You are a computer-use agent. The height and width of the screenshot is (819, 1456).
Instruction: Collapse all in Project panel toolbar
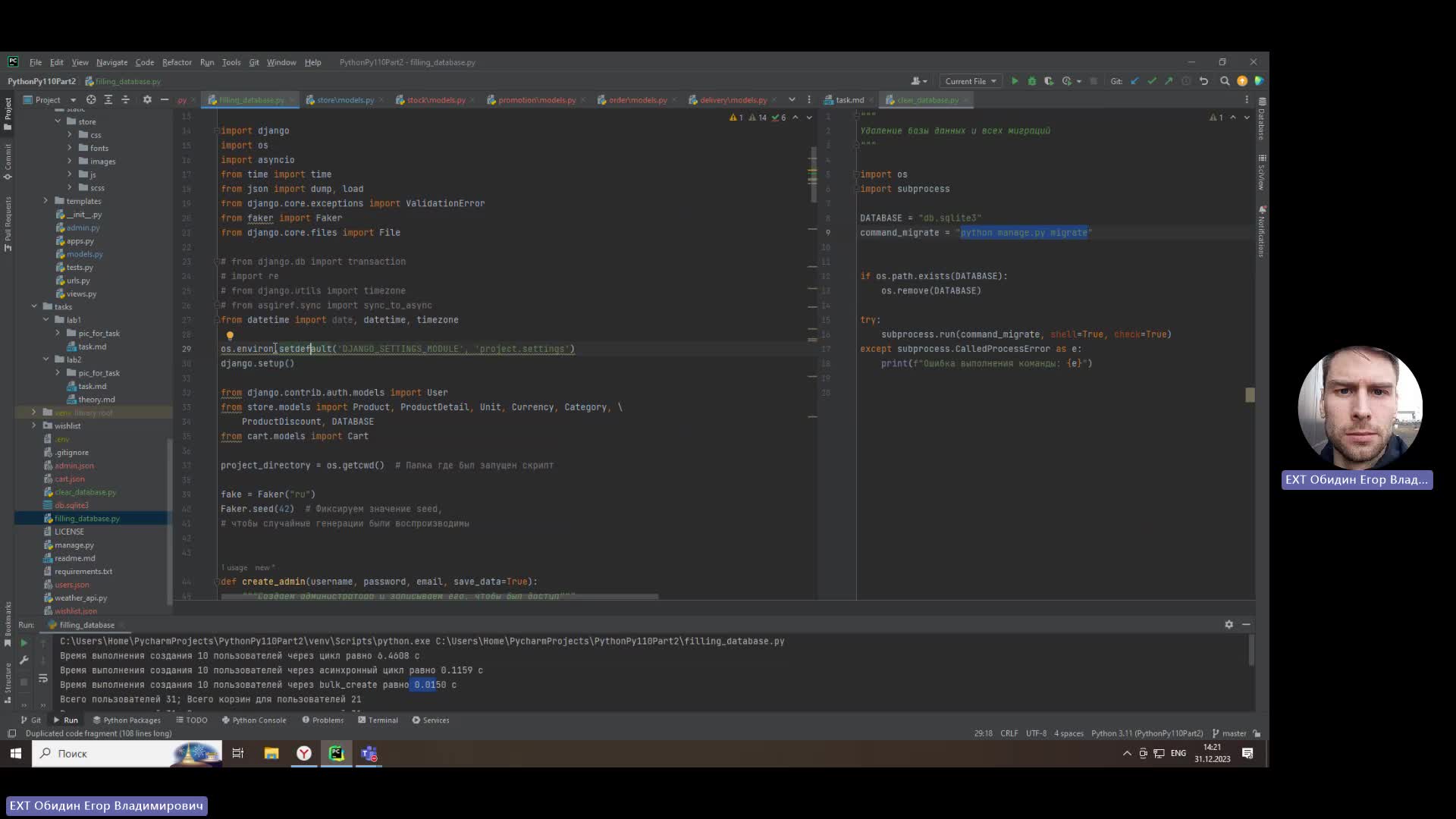[x=126, y=99]
